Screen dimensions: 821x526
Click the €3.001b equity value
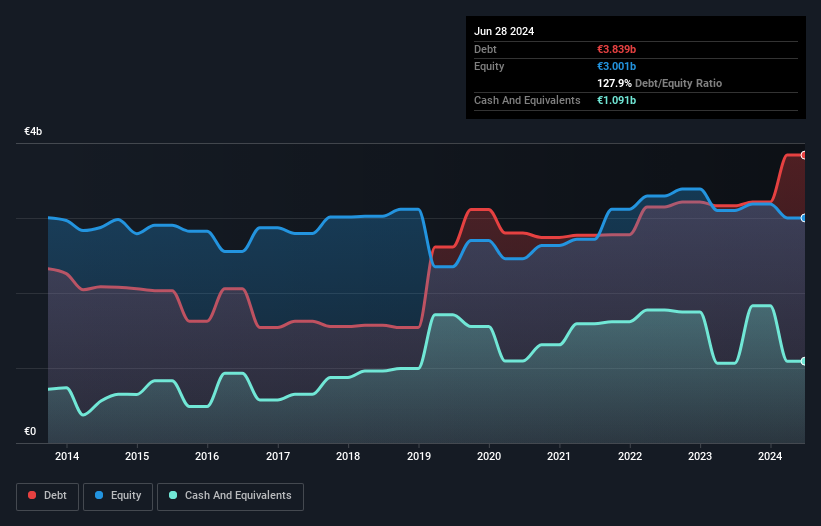point(616,66)
